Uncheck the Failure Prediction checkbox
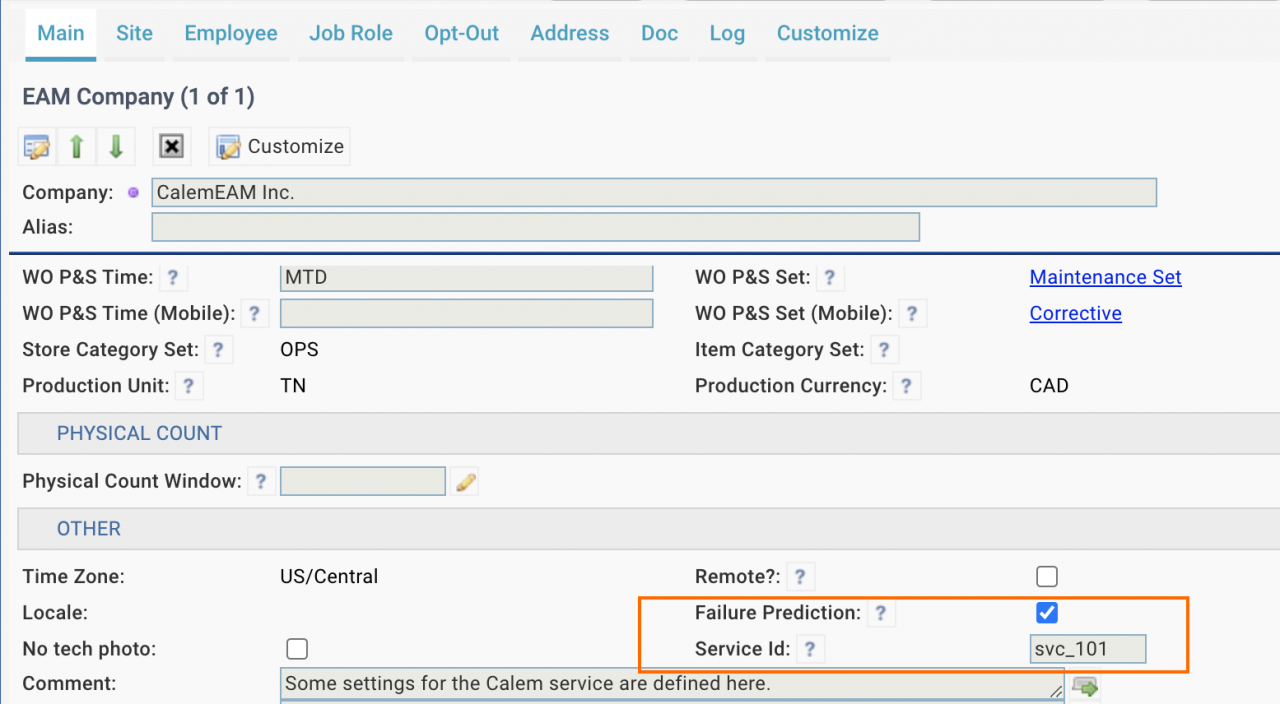 tap(1047, 613)
